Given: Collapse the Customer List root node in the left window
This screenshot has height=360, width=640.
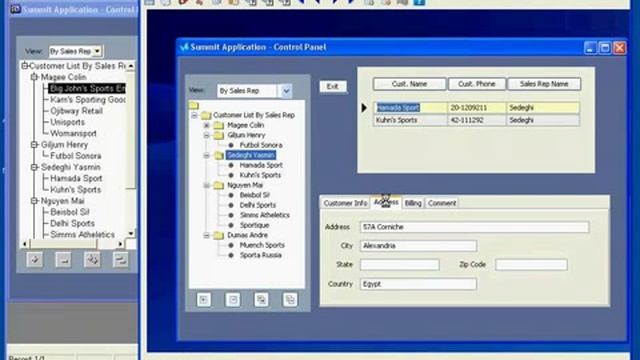Looking at the screenshot, I should (25, 66).
